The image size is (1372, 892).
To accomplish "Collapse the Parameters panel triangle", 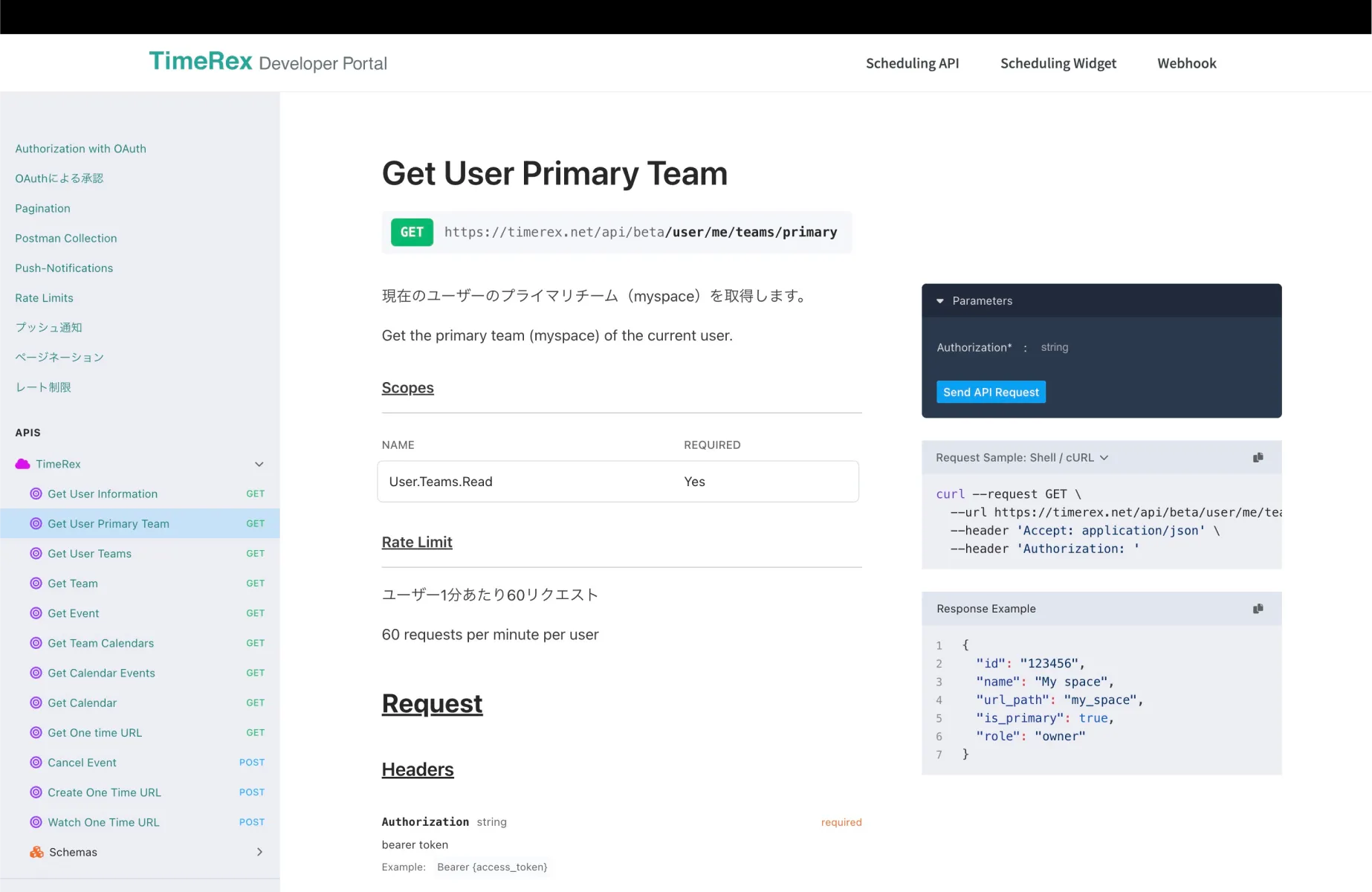I will click(x=939, y=301).
